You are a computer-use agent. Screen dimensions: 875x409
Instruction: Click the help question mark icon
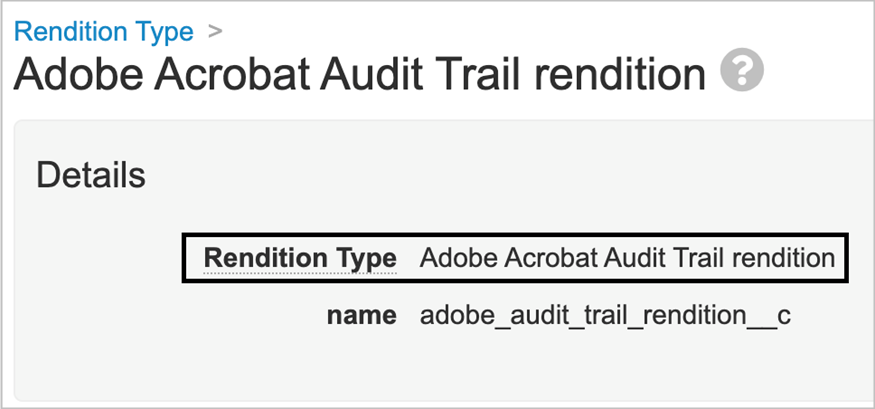741,72
